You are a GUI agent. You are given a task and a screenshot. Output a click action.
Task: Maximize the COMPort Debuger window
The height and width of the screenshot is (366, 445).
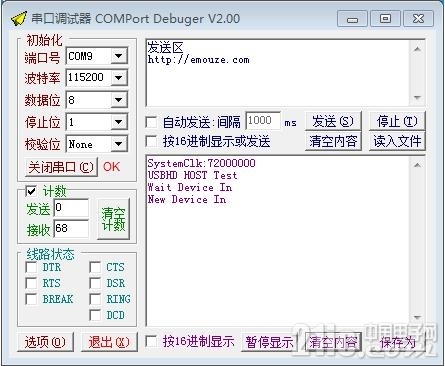point(385,19)
